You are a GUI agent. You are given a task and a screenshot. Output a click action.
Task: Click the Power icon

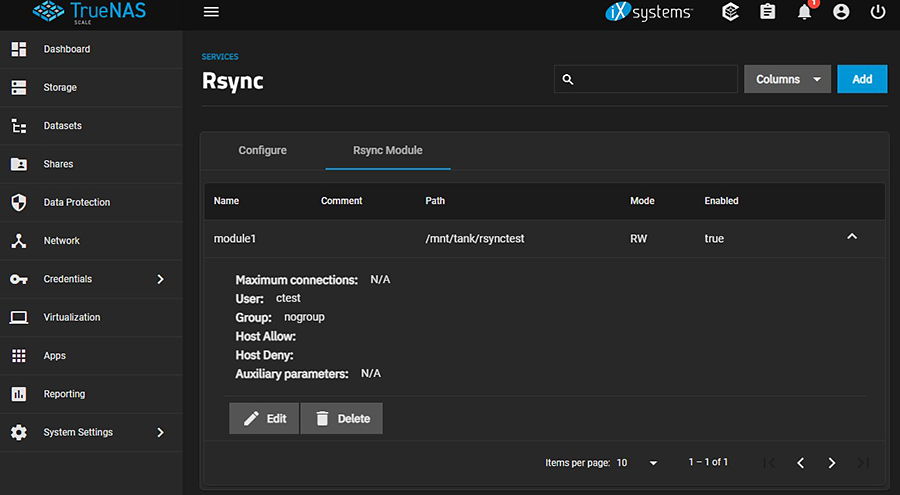click(878, 12)
